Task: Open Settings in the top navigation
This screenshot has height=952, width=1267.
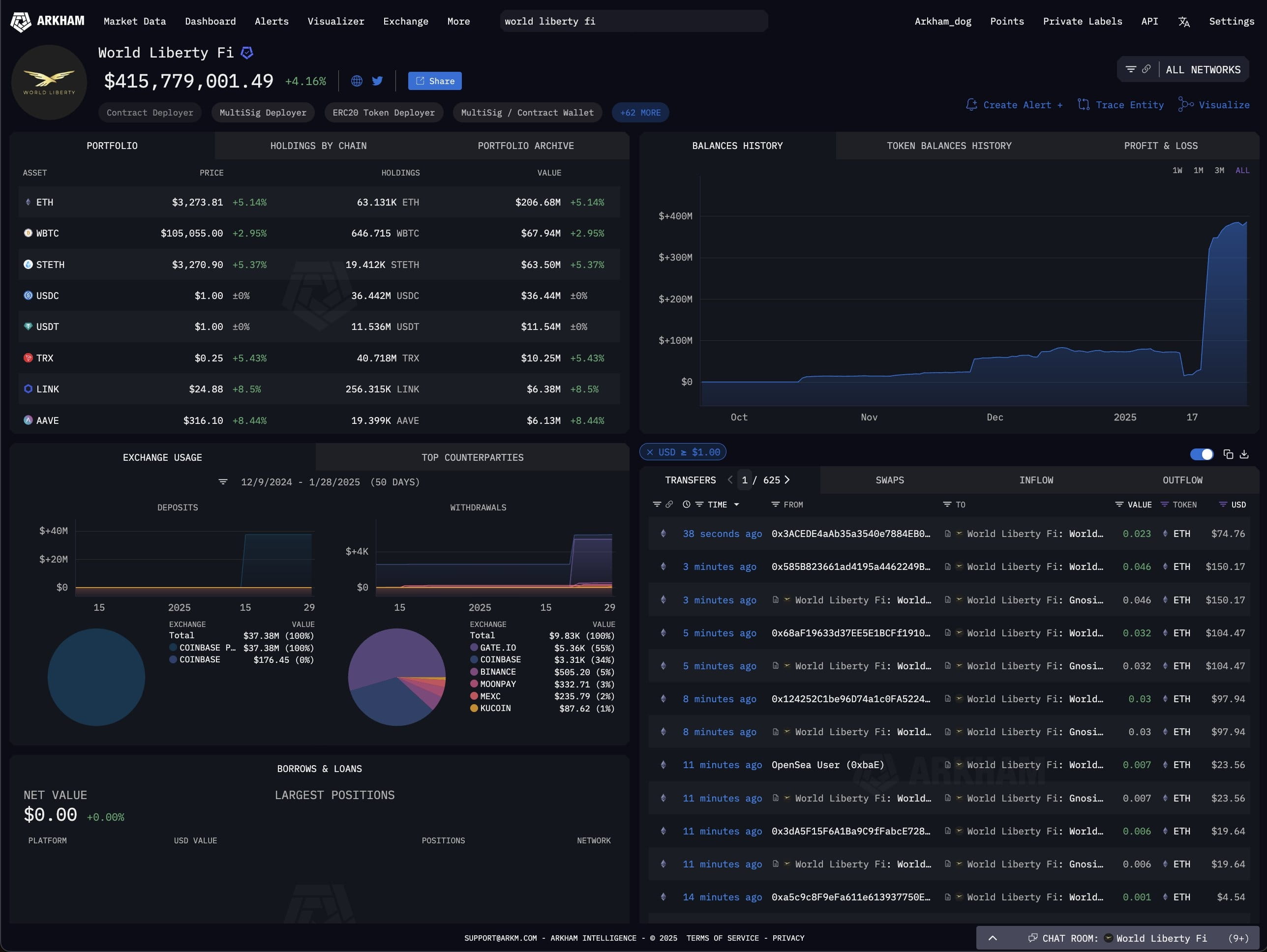Action: [x=1232, y=21]
